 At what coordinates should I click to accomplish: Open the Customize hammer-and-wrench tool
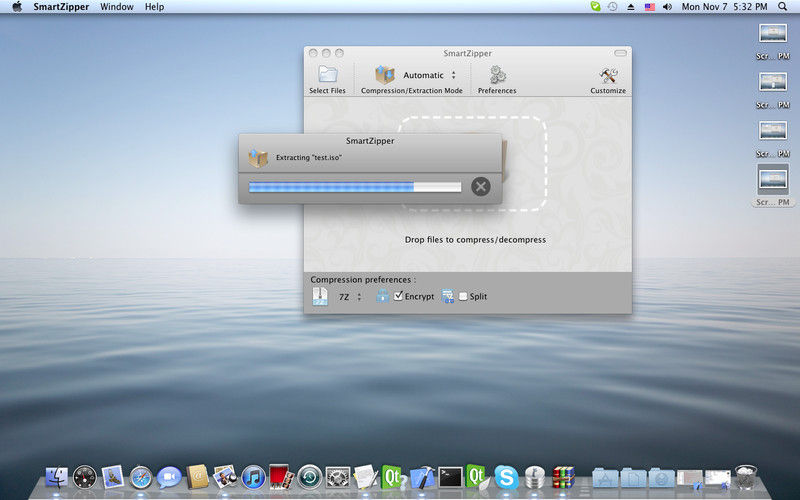tap(608, 76)
